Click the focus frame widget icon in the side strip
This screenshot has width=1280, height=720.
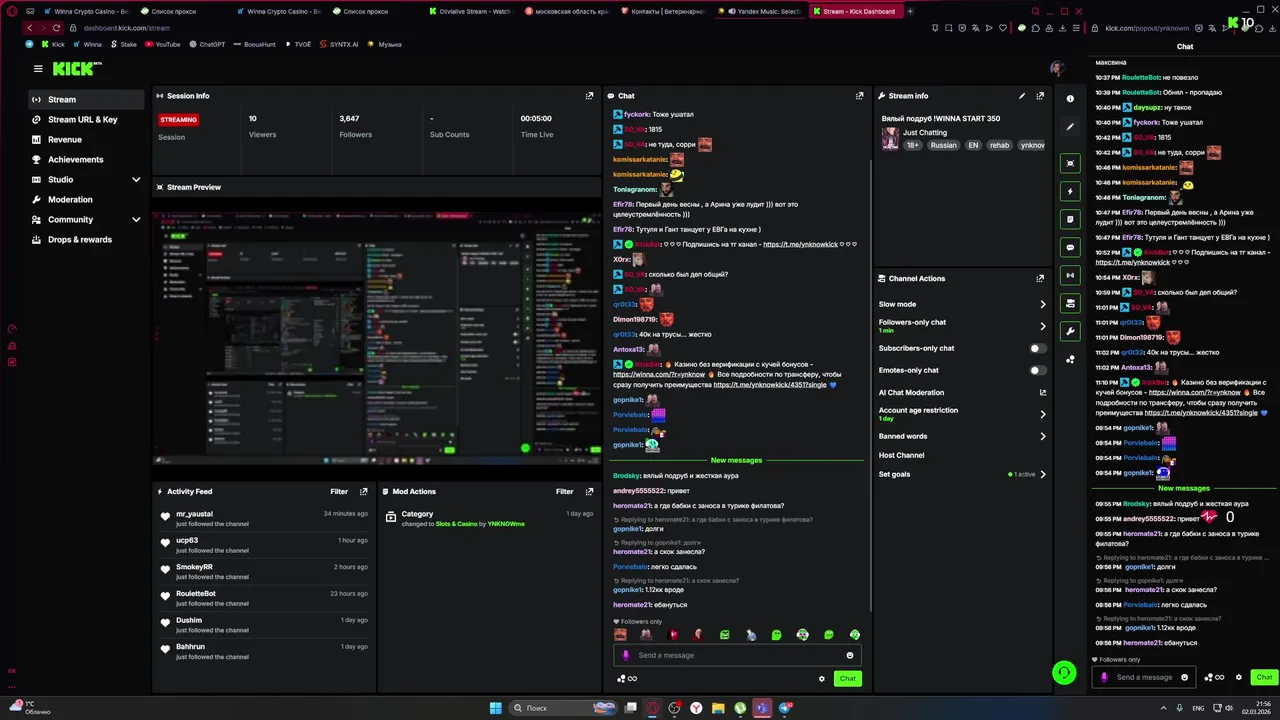click(1070, 163)
